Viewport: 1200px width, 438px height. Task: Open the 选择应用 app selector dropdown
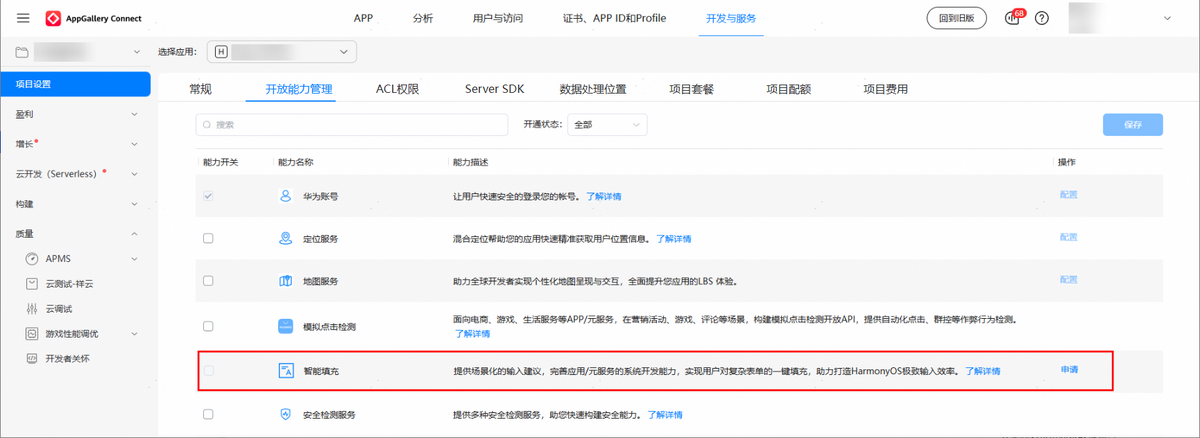click(281, 51)
